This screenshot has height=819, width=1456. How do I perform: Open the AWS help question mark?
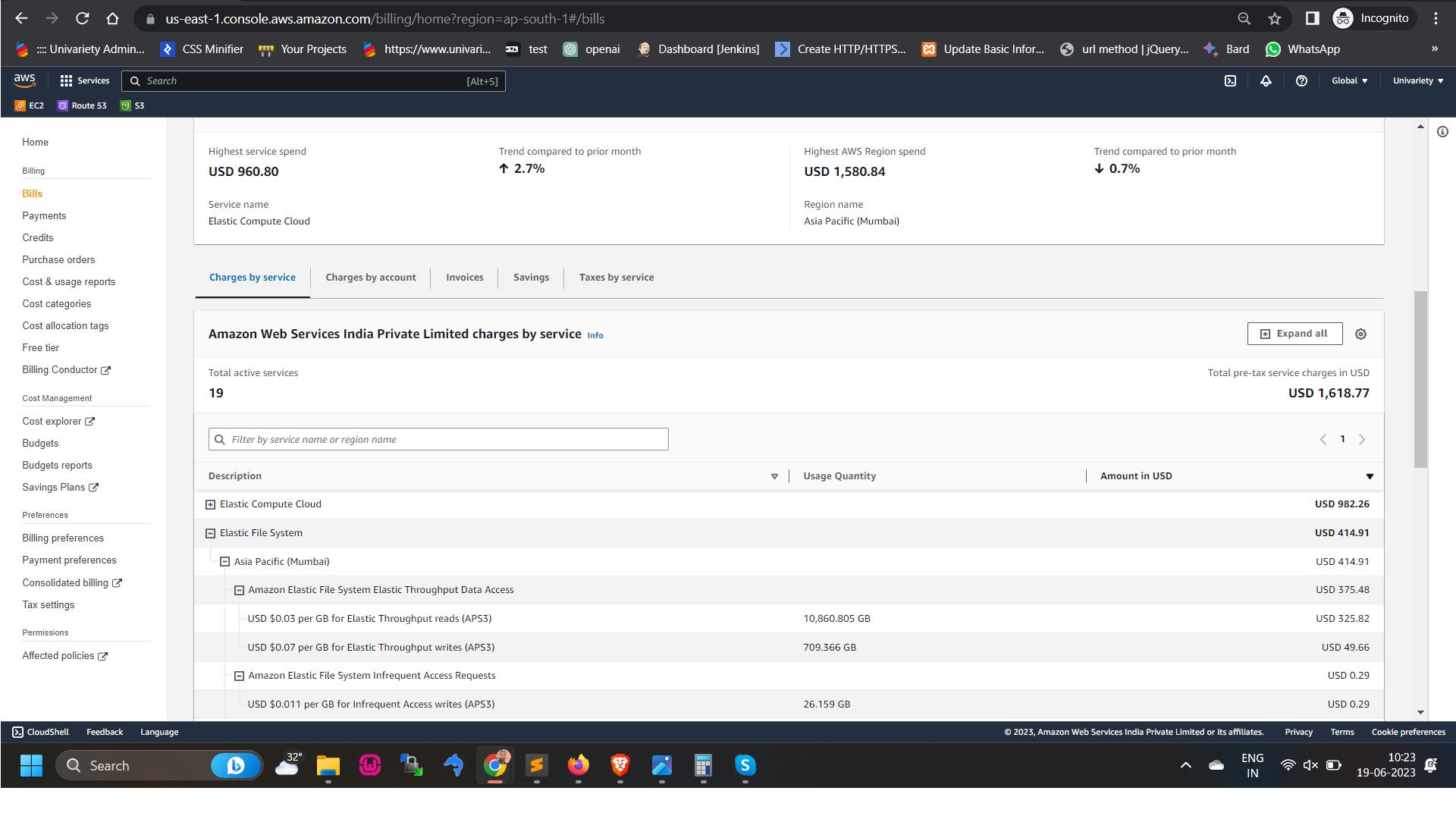1301,80
